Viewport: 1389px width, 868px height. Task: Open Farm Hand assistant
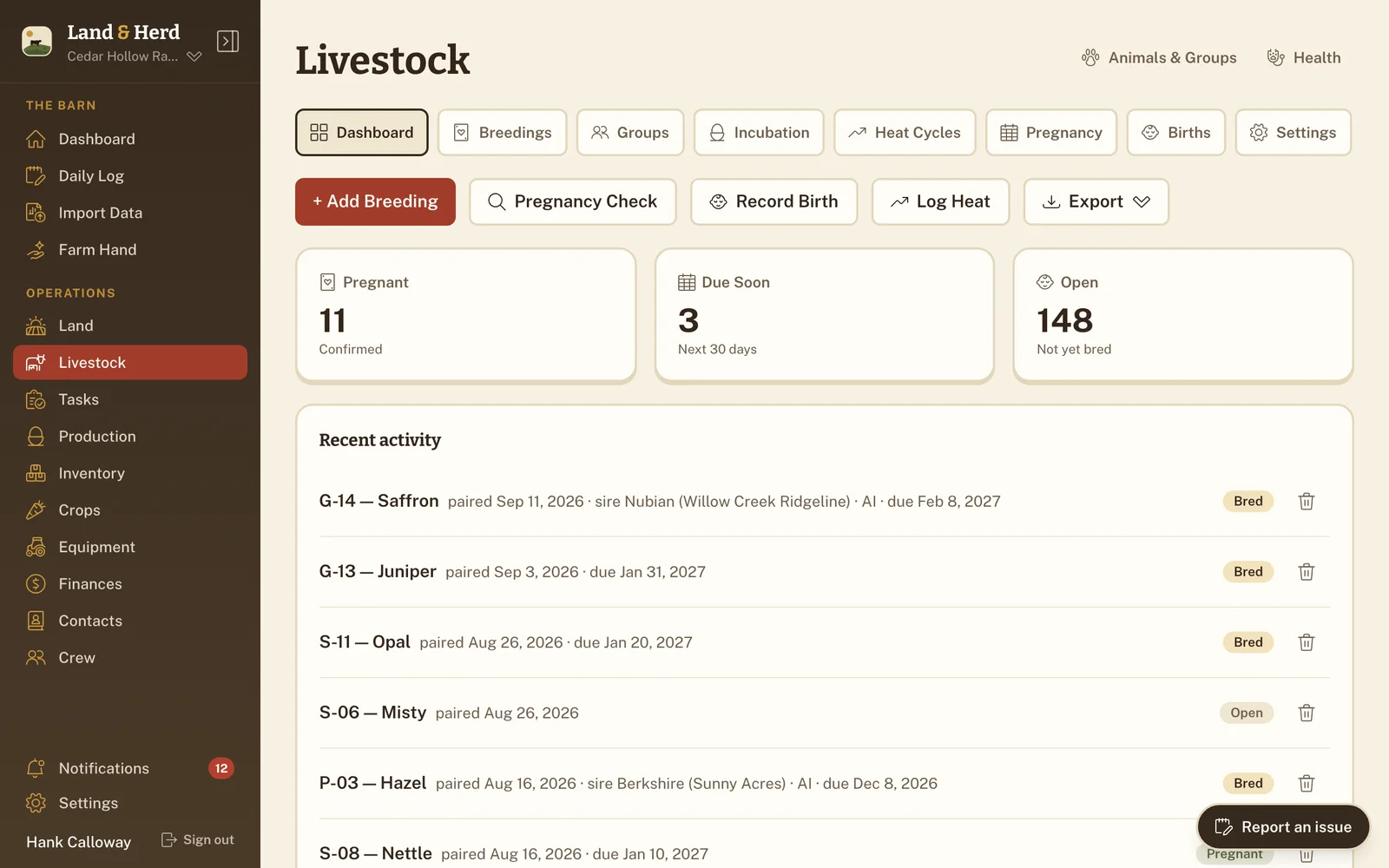(x=130, y=250)
